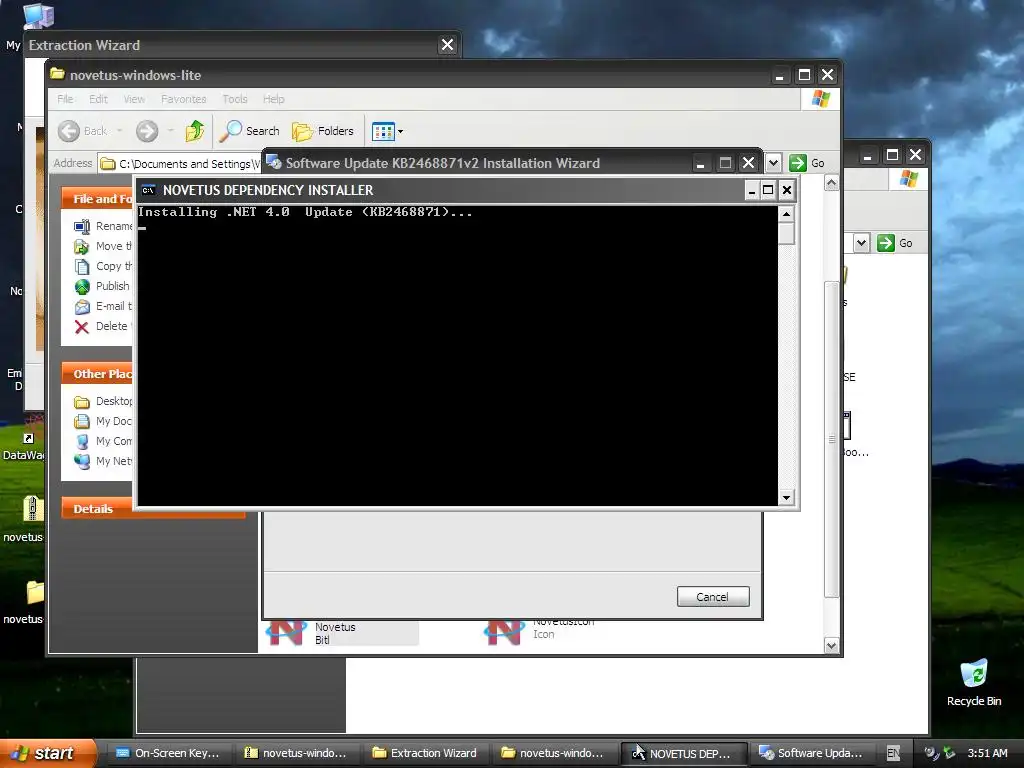Click the scroll down arrow of the Explorer file list

coord(831,646)
